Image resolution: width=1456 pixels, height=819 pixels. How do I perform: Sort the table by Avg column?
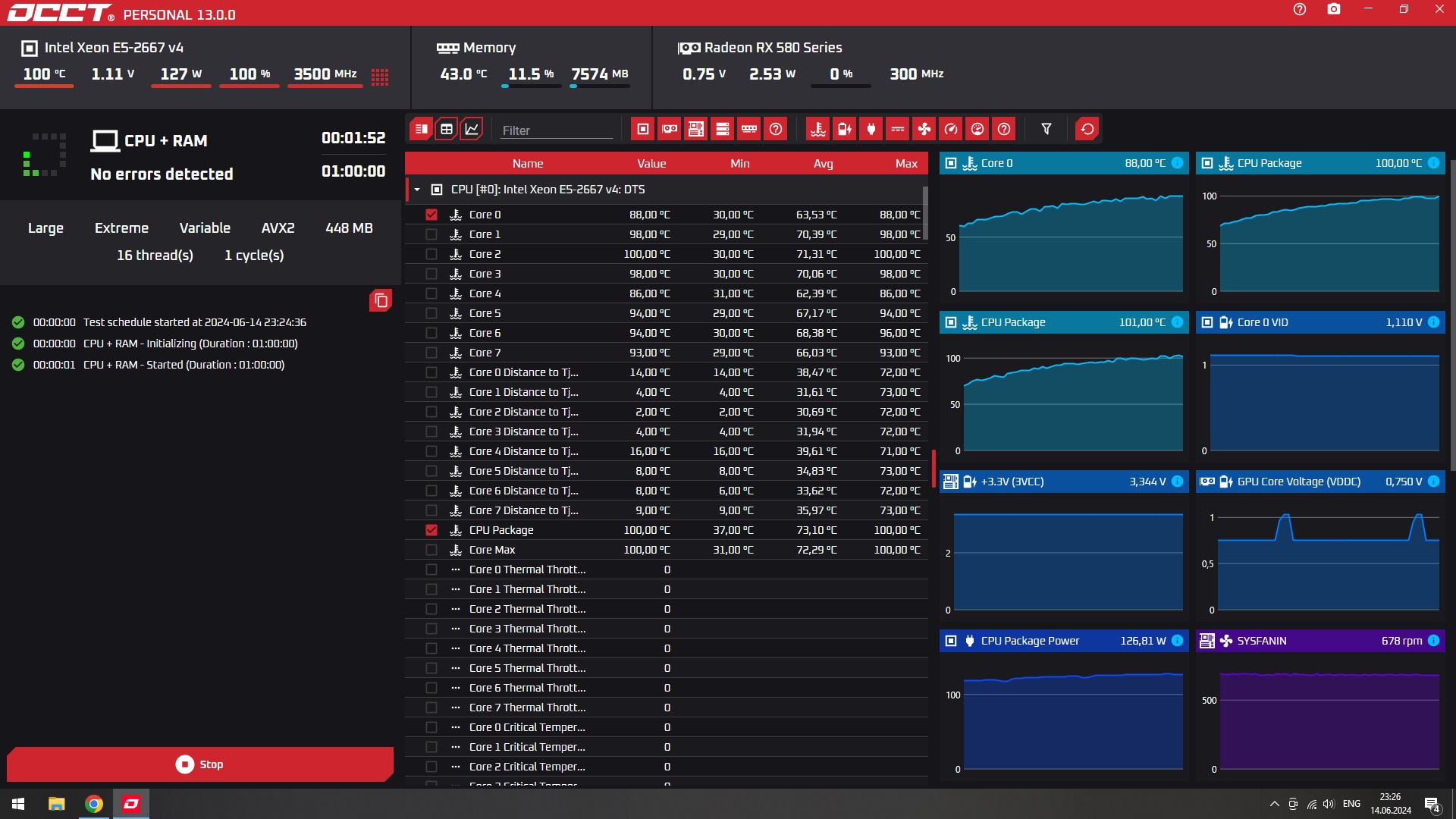[x=823, y=164]
